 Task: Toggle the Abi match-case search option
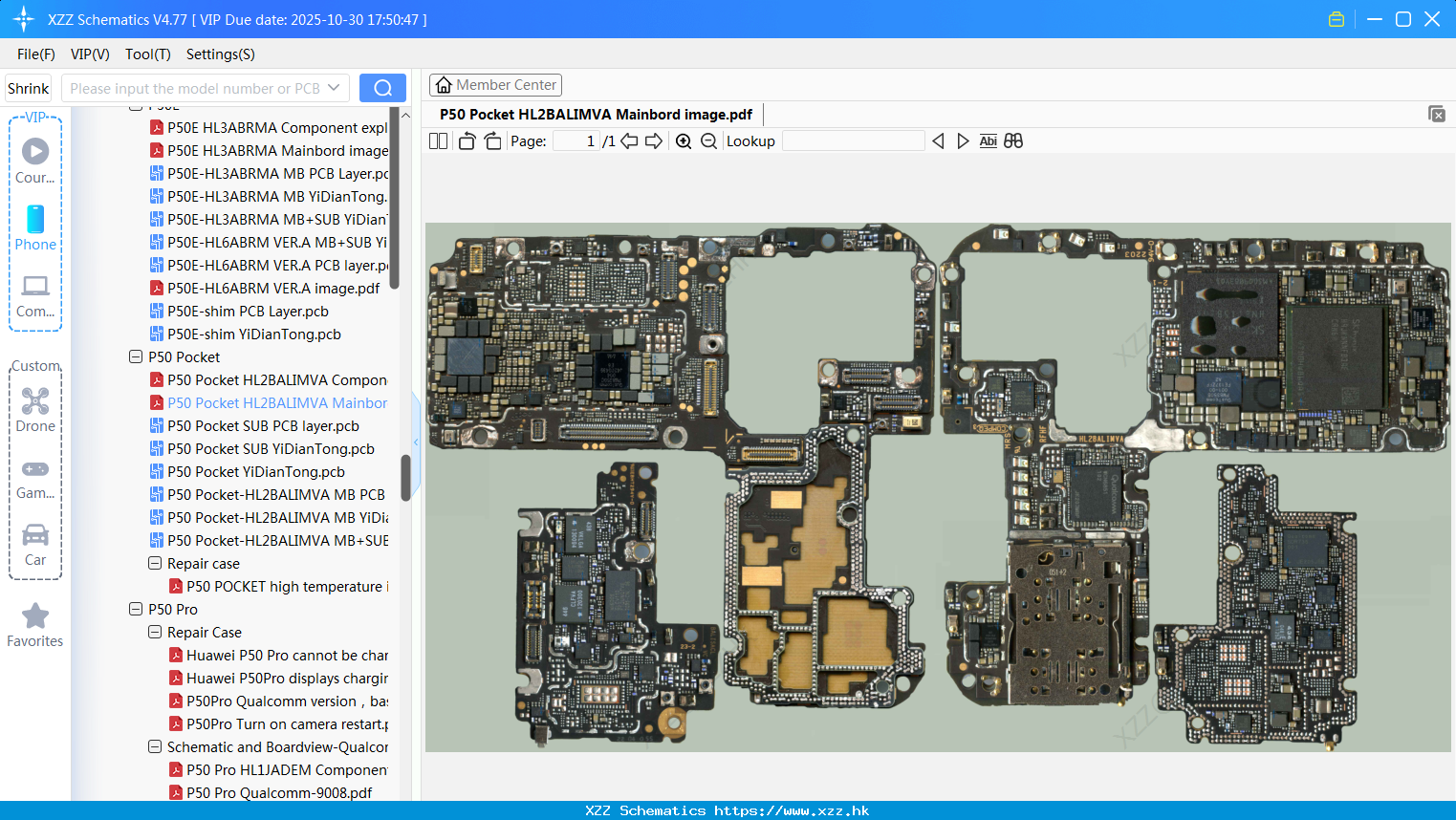click(x=989, y=141)
